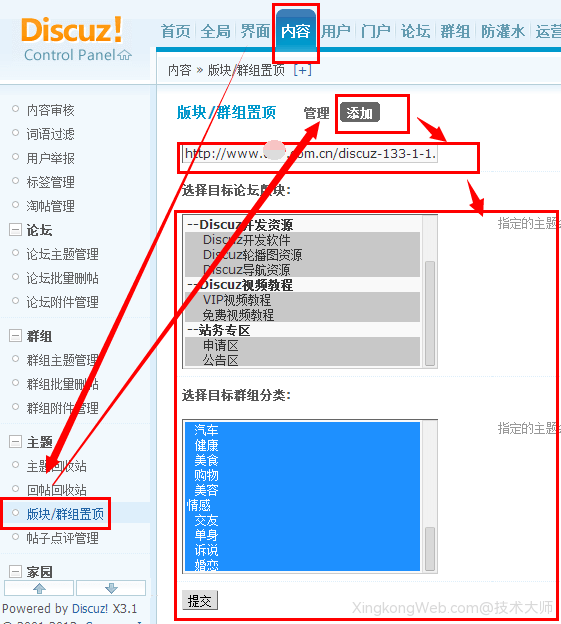Select Discuz轮播图资源 in forum list

[302, 255]
